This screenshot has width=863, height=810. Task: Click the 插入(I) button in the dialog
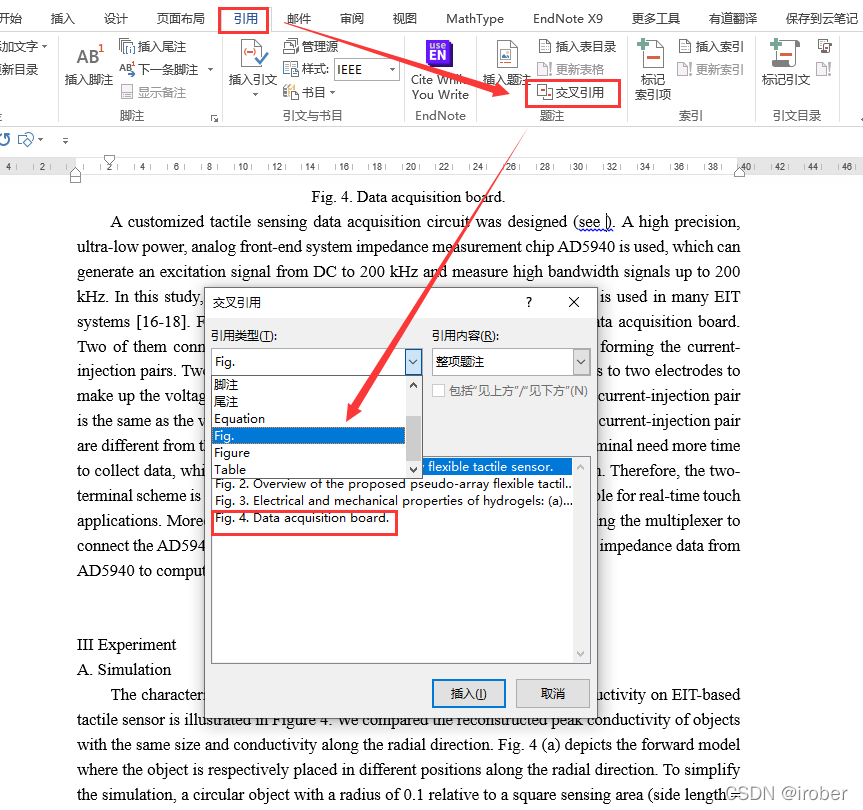click(x=468, y=693)
